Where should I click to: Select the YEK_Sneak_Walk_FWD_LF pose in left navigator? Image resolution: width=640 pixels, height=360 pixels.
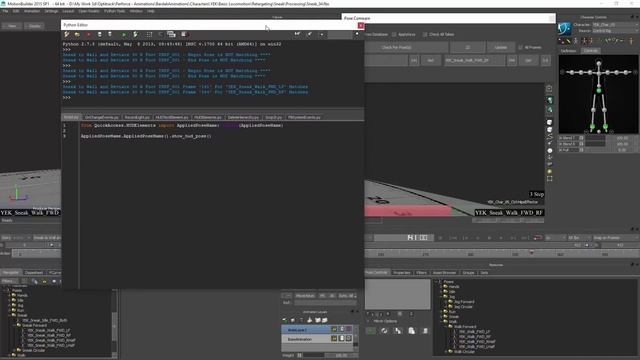click(x=48, y=330)
